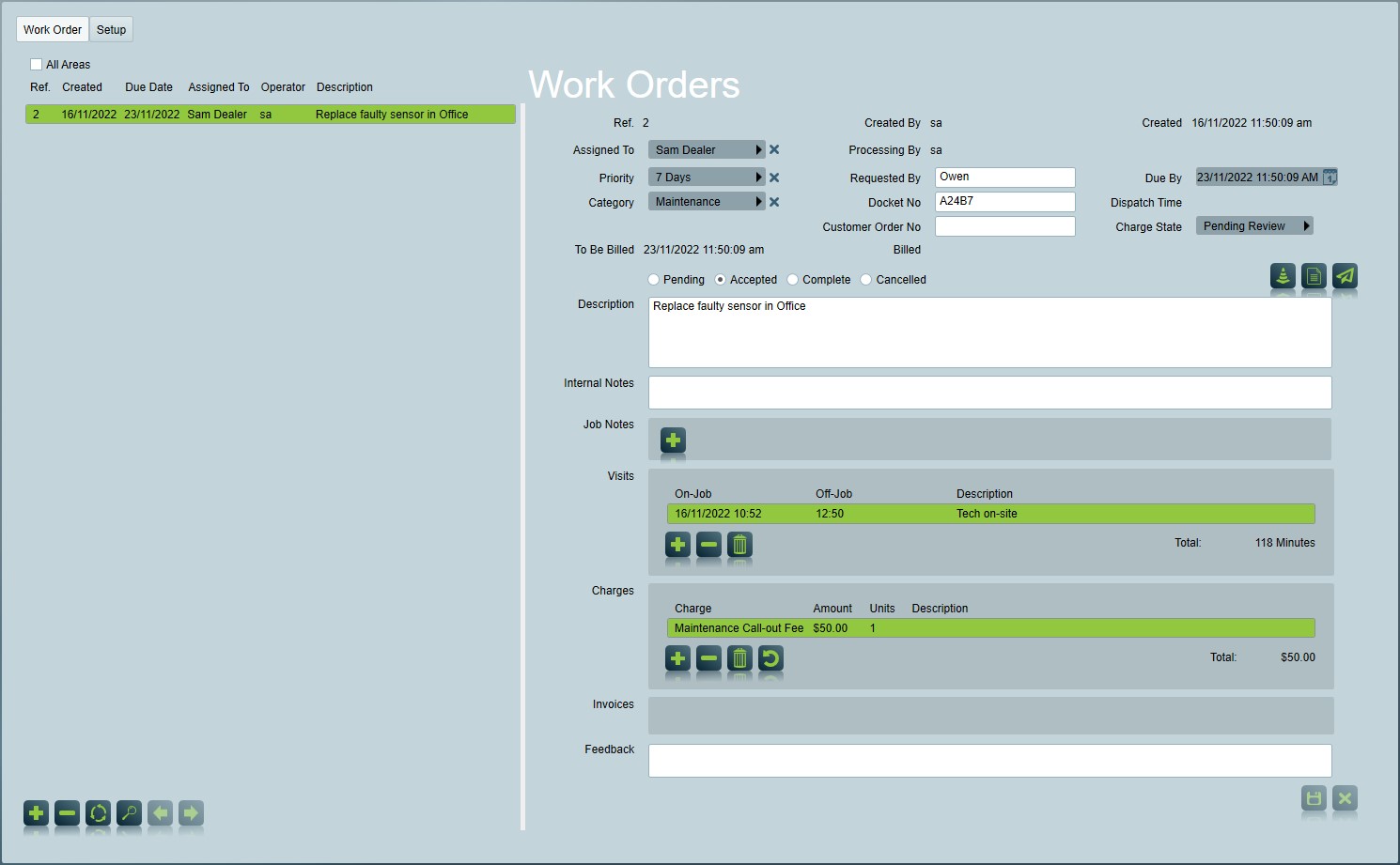Click the Requested By field (Owen)
This screenshot has width=1400, height=865.
(1005, 178)
